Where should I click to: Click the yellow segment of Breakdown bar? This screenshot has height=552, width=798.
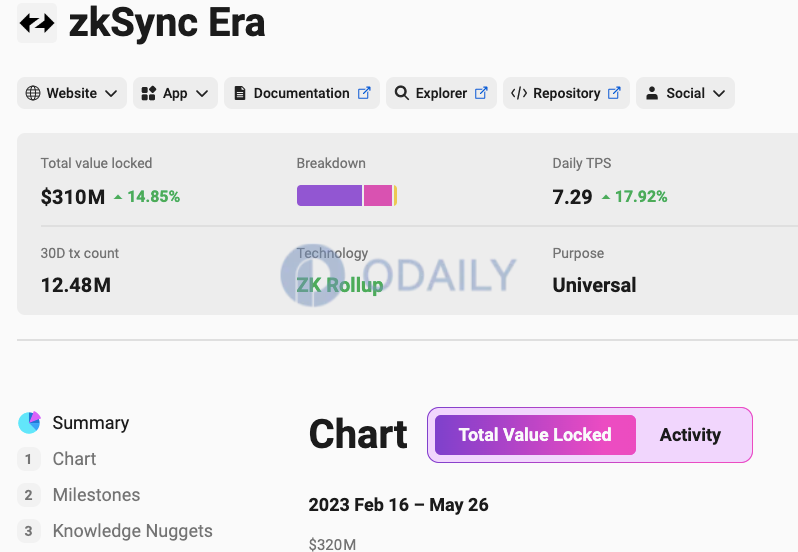coord(395,196)
